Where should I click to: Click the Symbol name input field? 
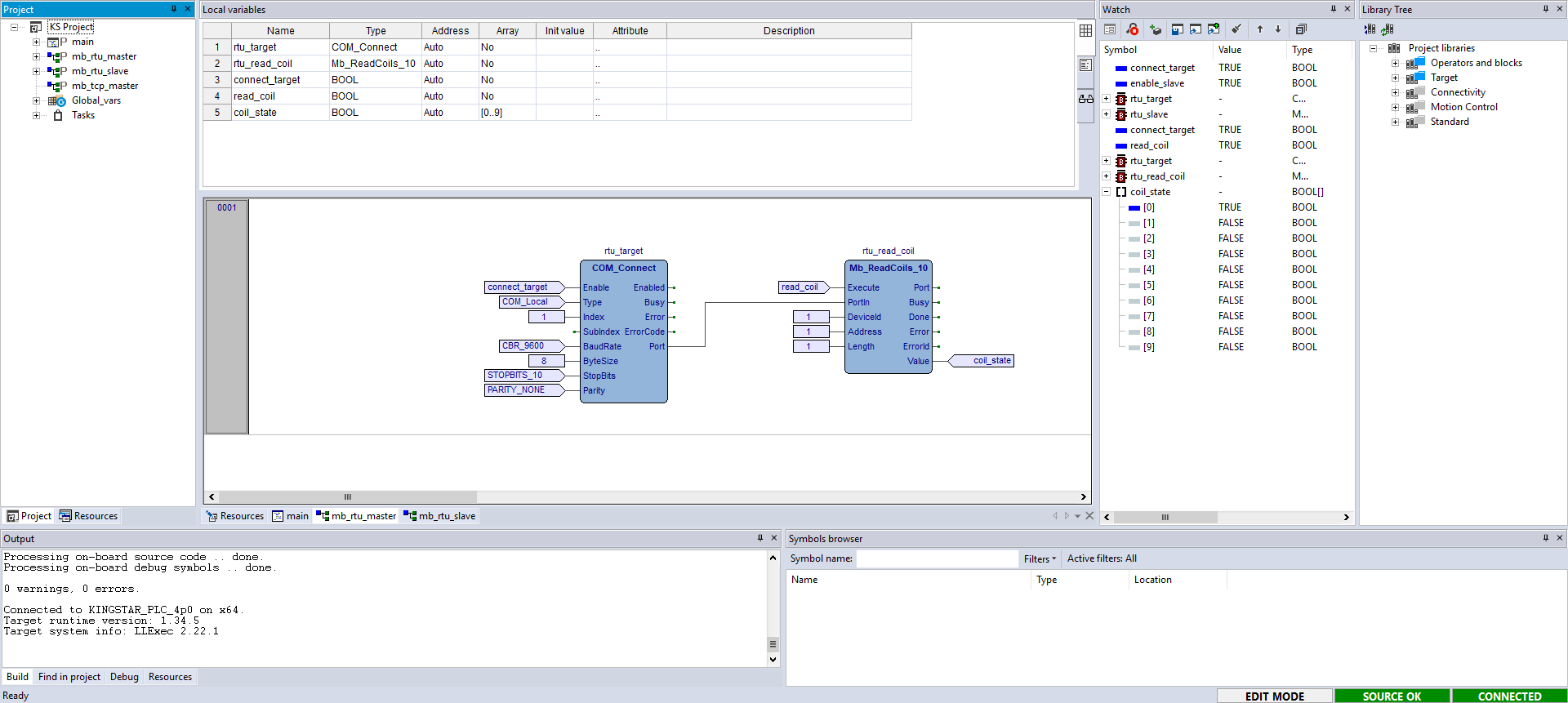(937, 558)
